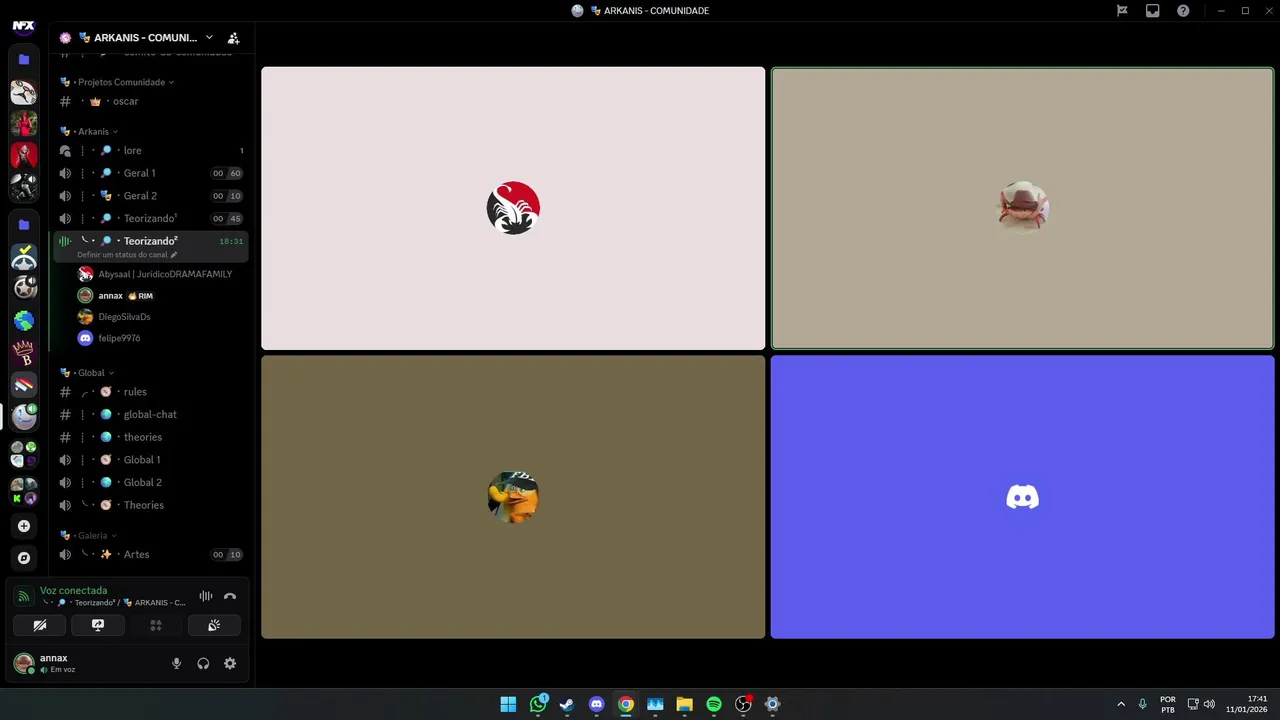Image resolution: width=1280 pixels, height=720 pixels.
Task: Open user settings gear icon
Action: pos(230,663)
